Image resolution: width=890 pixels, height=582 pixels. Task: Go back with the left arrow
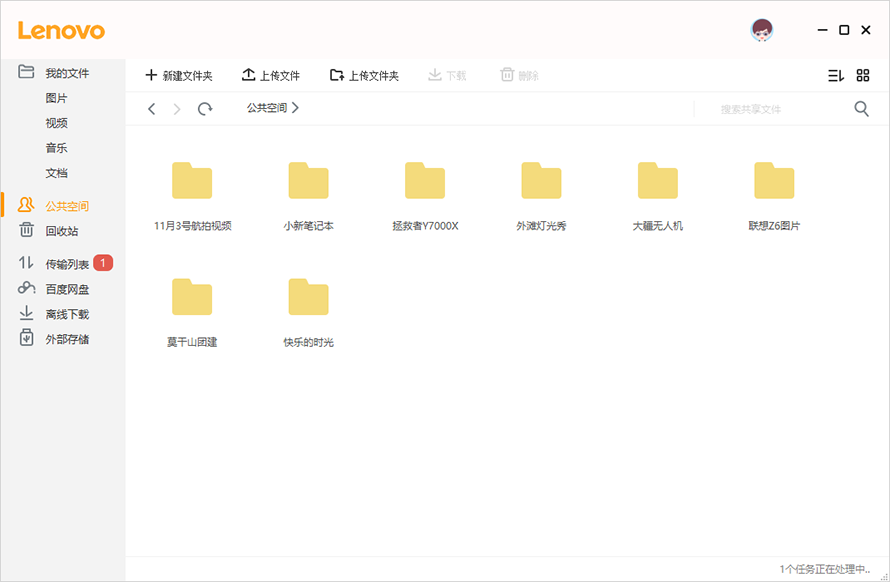pos(152,108)
